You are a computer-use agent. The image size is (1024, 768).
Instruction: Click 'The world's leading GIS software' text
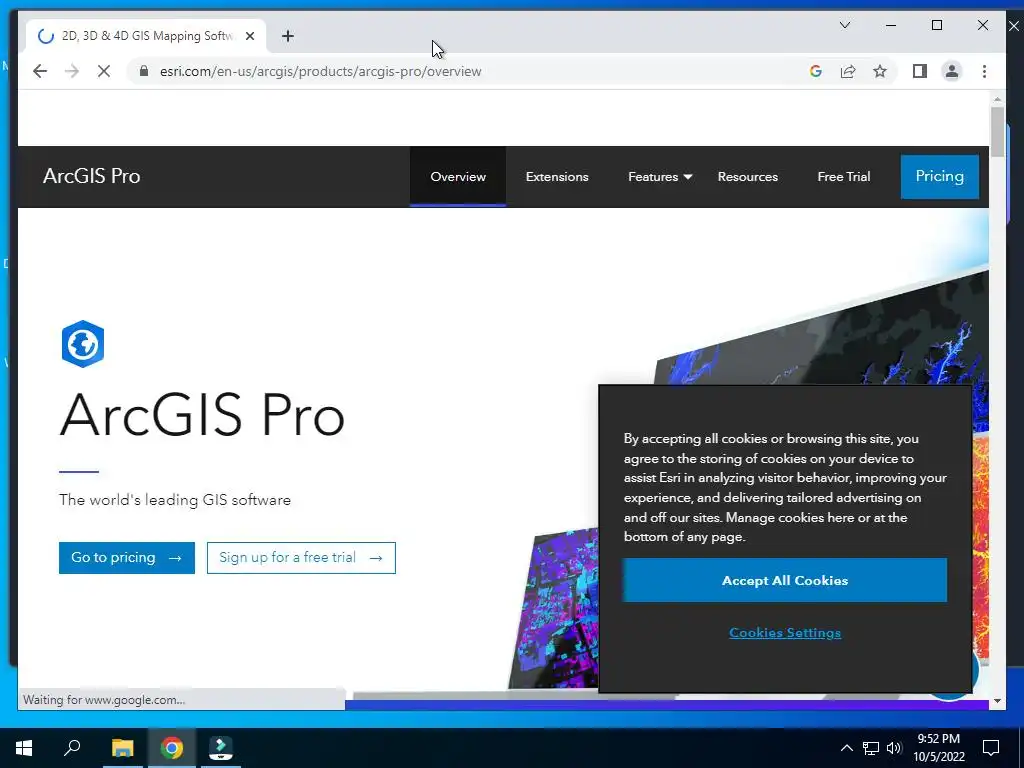pyautogui.click(x=175, y=500)
